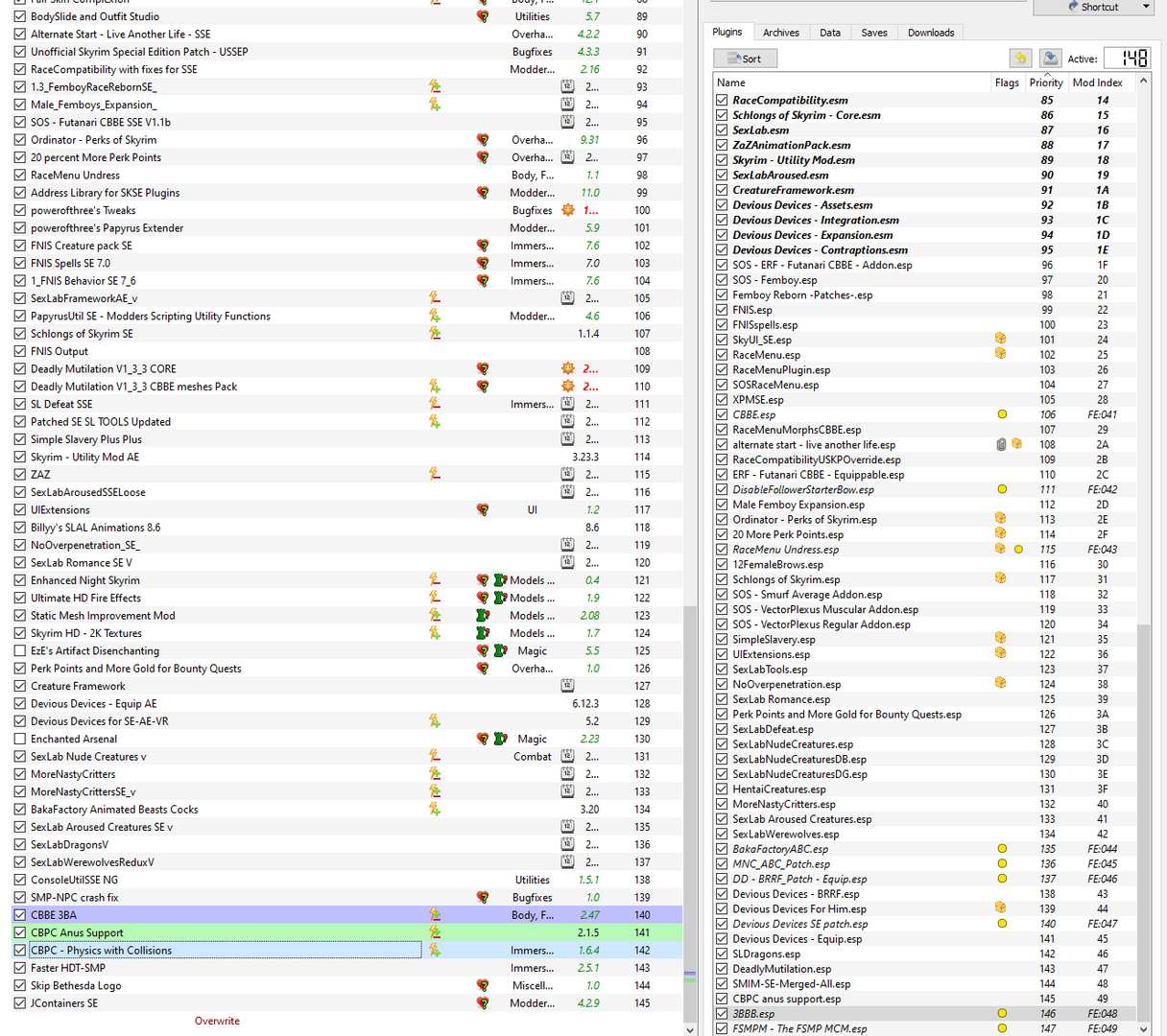Click heart icon on JContainers SE row
Screen dimensions: 1167x1036
(x=483, y=1003)
